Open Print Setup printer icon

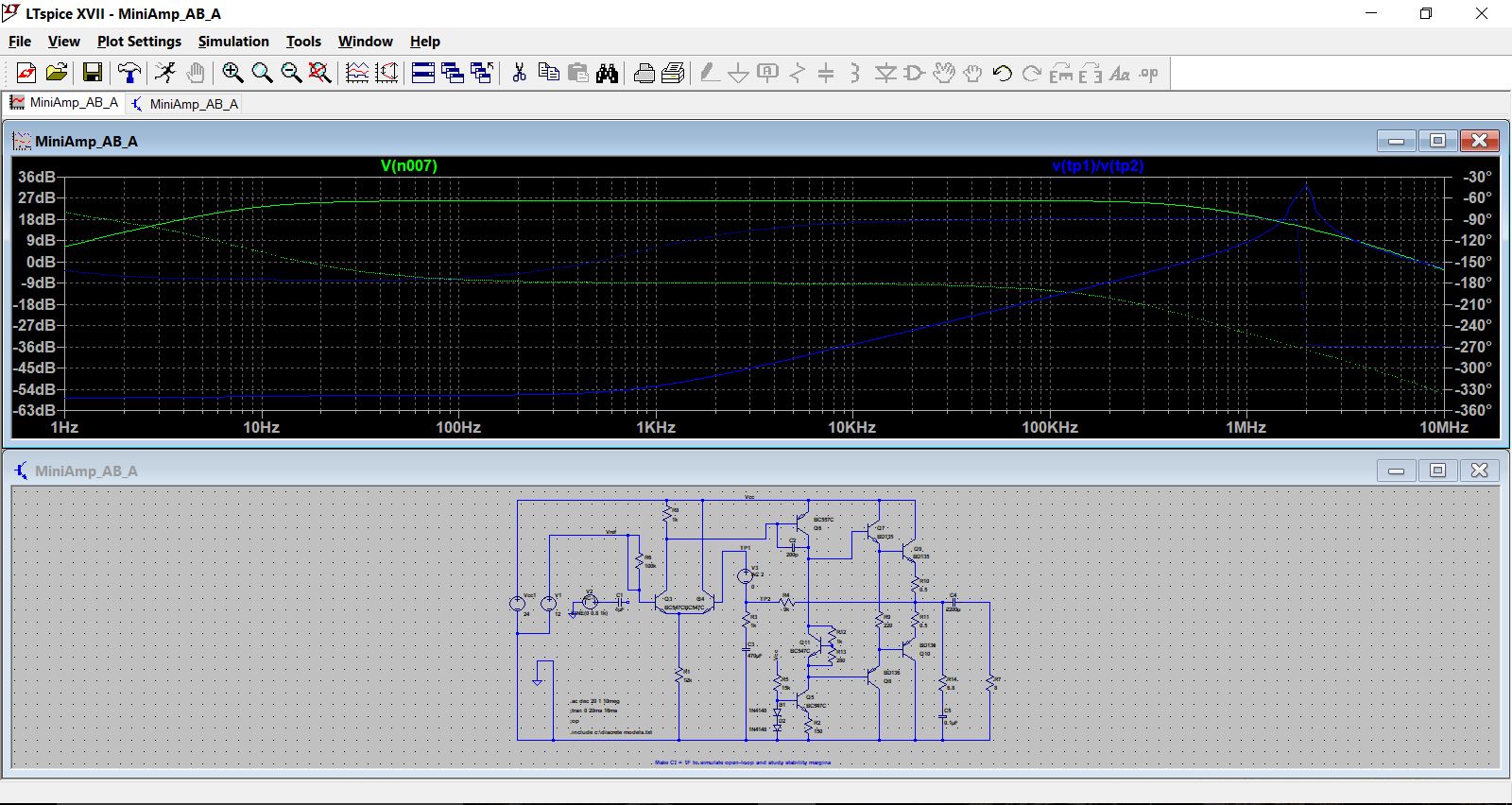click(x=644, y=73)
